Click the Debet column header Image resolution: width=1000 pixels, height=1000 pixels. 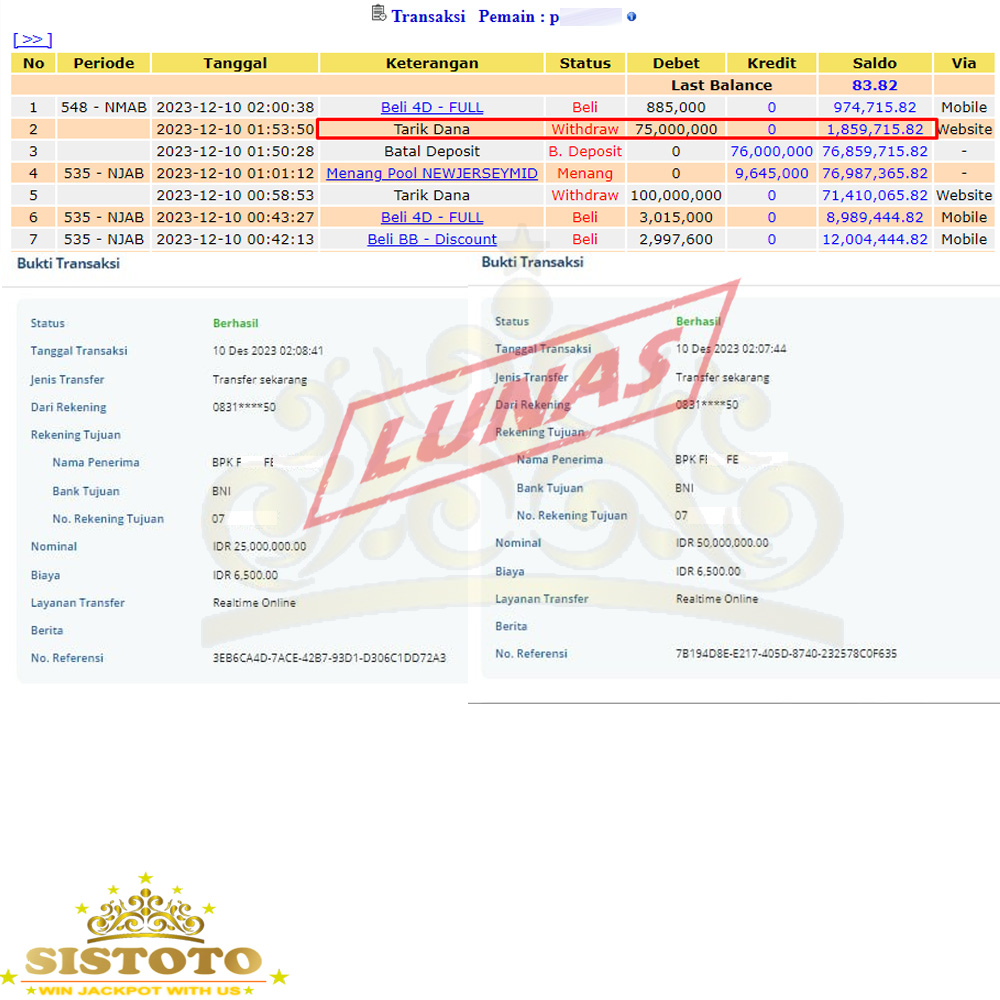coord(676,63)
